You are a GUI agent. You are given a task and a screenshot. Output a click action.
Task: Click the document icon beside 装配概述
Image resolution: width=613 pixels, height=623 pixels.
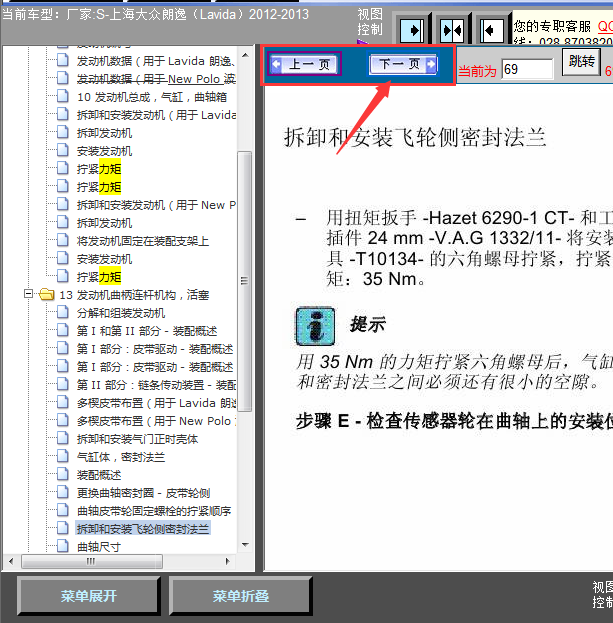click(62, 474)
